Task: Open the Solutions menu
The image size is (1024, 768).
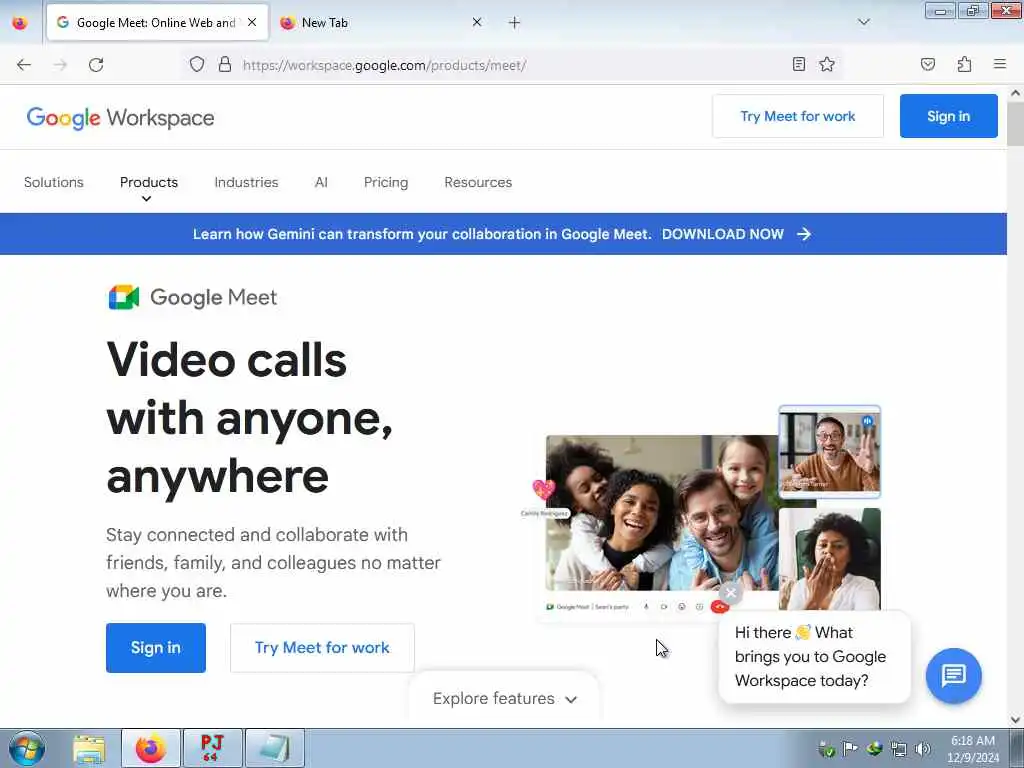Action: click(x=54, y=182)
